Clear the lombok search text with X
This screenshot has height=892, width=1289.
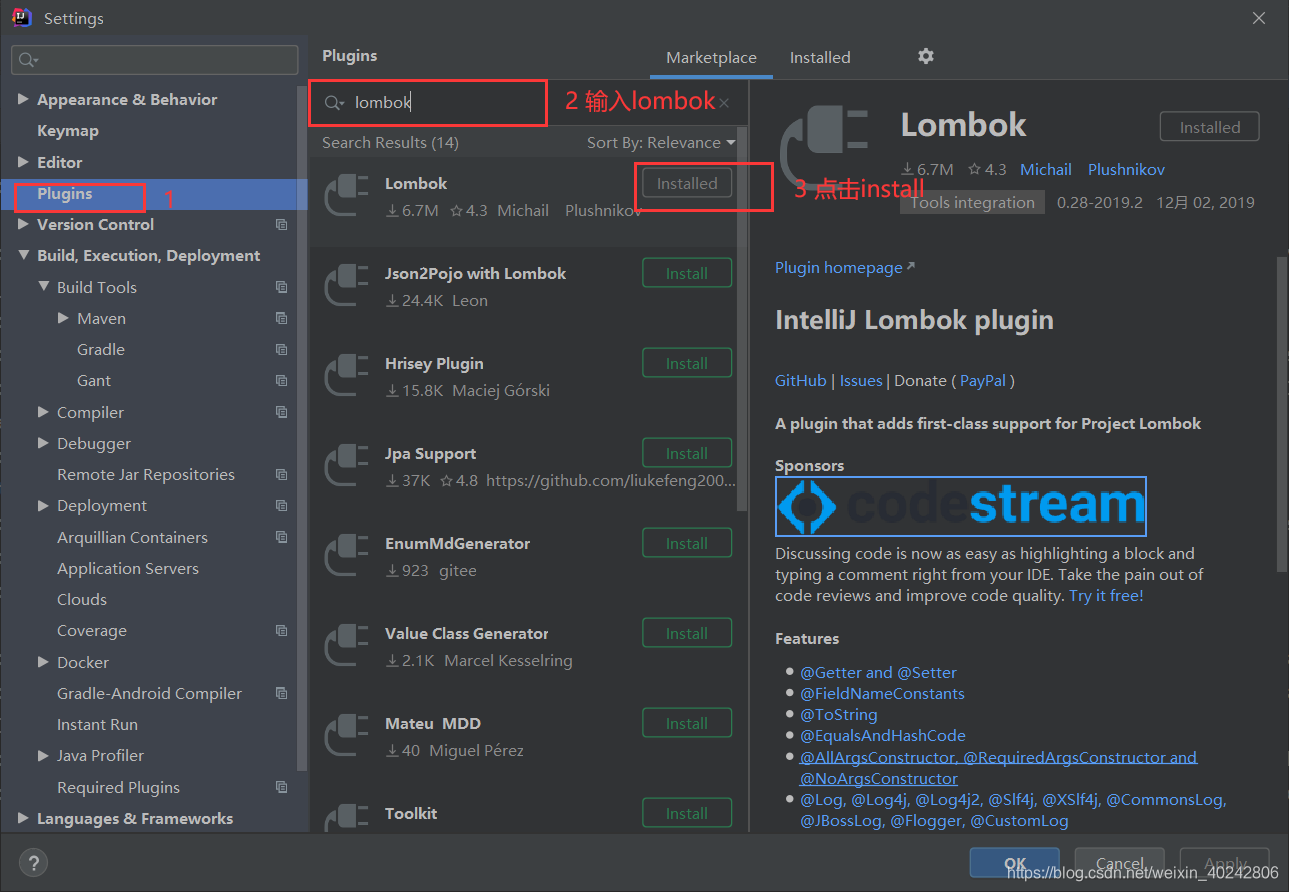coord(724,103)
